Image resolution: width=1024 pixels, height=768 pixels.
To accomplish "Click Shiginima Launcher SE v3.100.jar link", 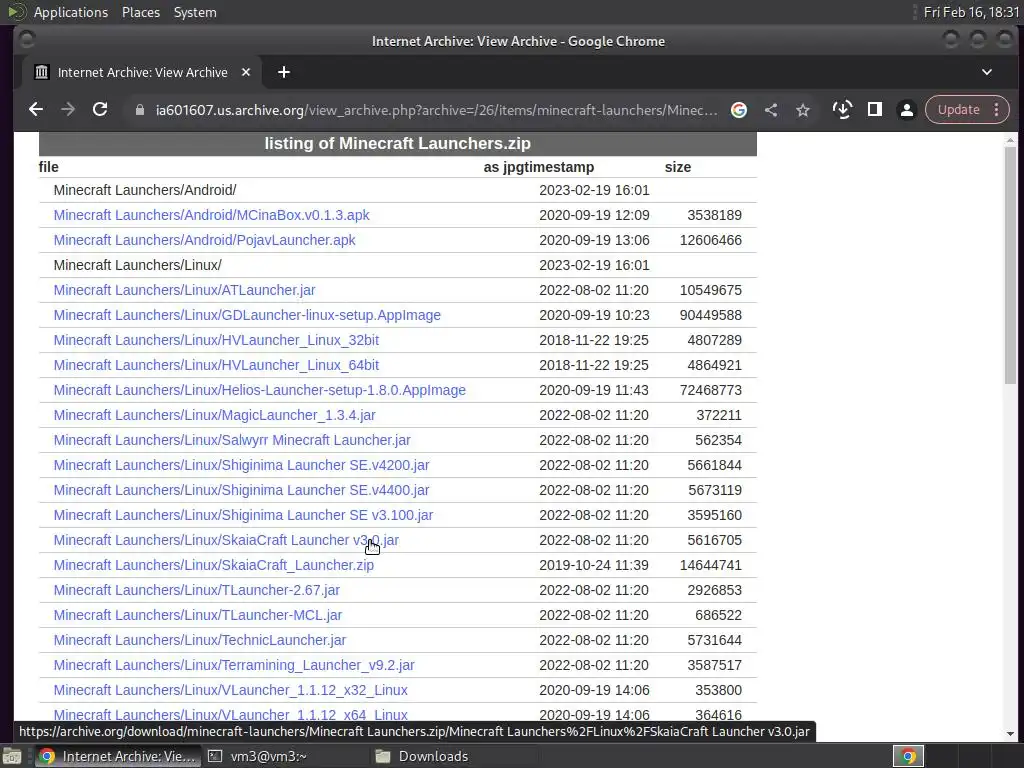I will coord(243,515).
